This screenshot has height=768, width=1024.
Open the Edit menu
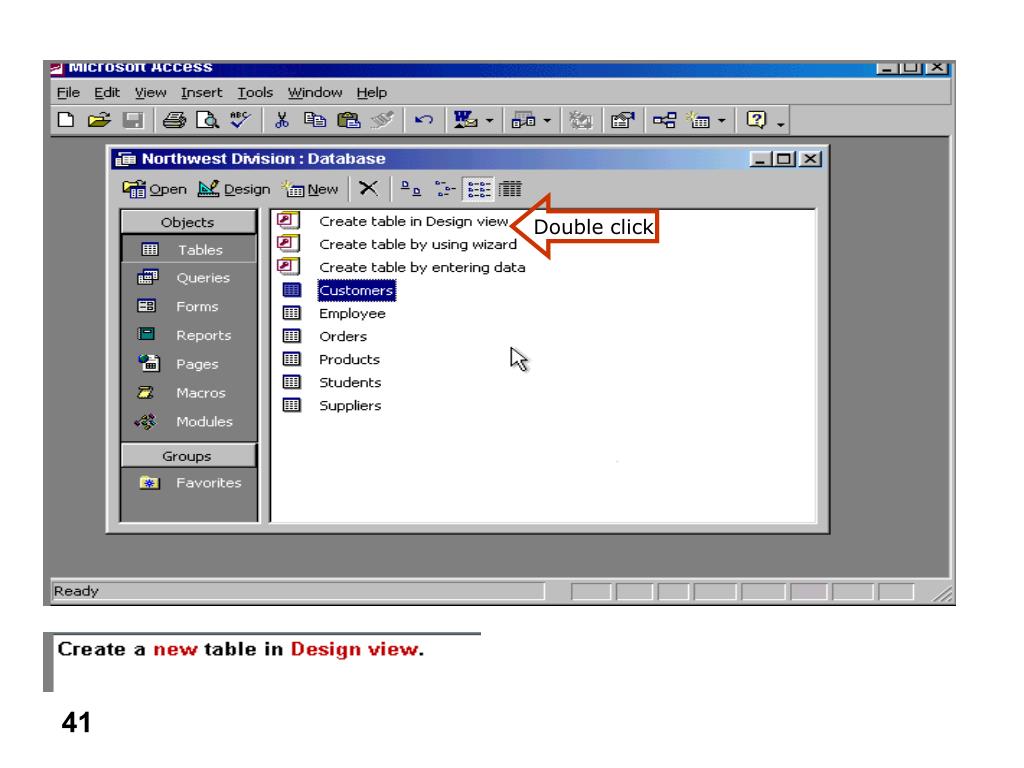pyautogui.click(x=106, y=93)
